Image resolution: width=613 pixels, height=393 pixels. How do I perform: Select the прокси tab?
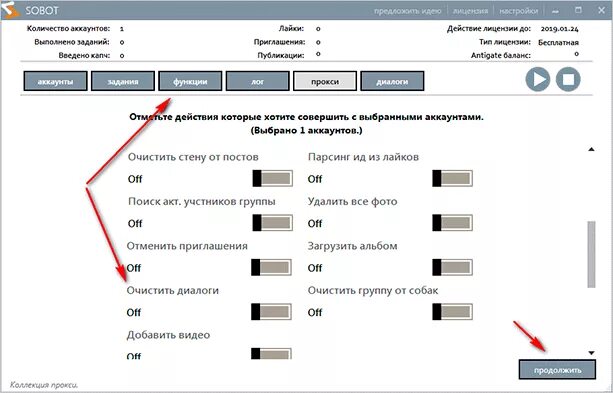pos(325,81)
